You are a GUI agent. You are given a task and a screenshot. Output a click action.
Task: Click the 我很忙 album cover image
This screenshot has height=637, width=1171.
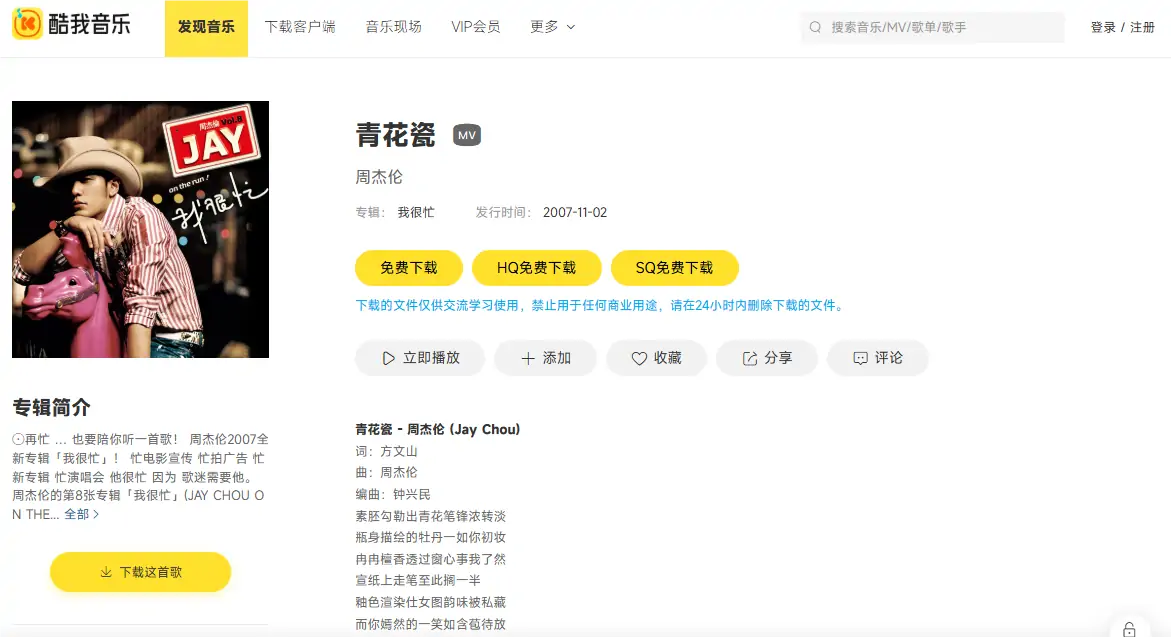point(140,229)
